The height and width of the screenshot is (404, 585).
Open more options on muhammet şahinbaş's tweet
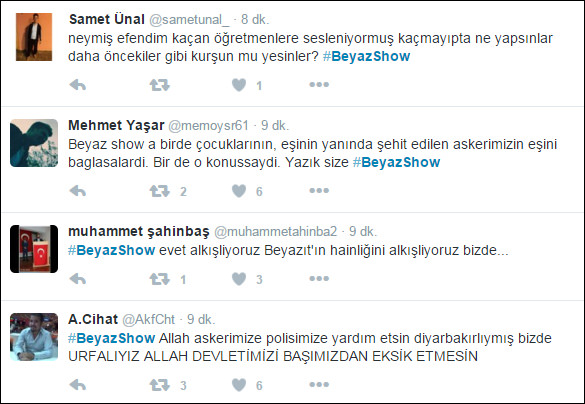pyautogui.click(x=319, y=278)
